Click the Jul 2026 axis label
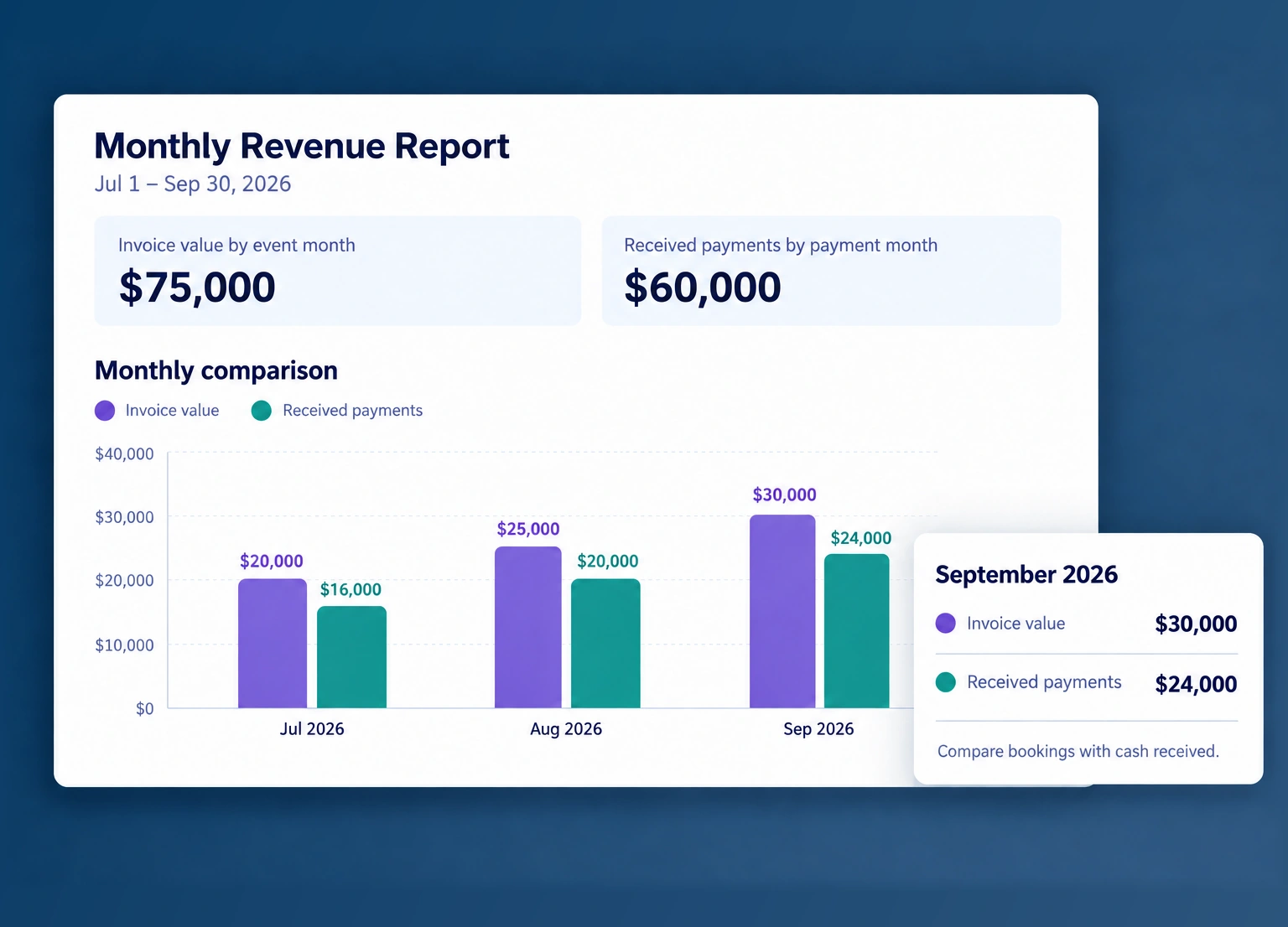 click(x=312, y=729)
